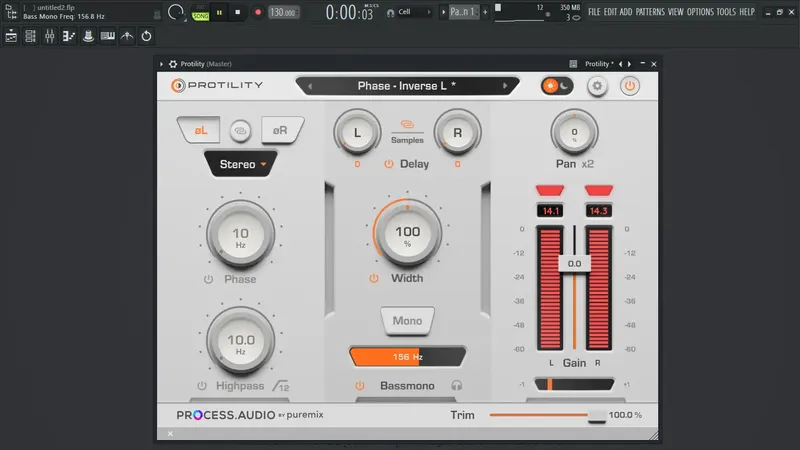Open the EDIT menu
The width and height of the screenshot is (800, 450).
tap(610, 12)
